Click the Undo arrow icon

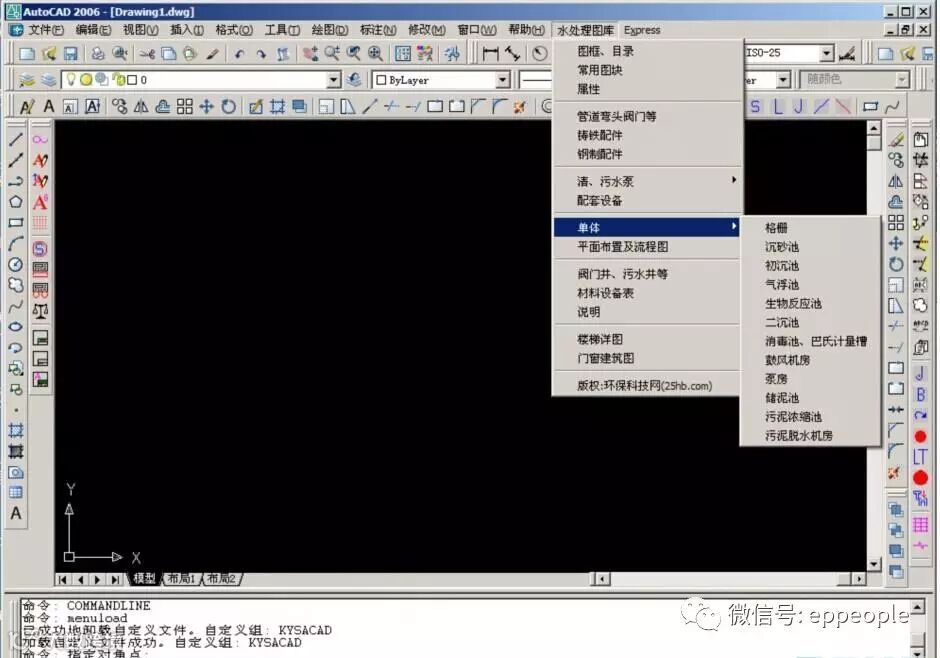(239, 54)
